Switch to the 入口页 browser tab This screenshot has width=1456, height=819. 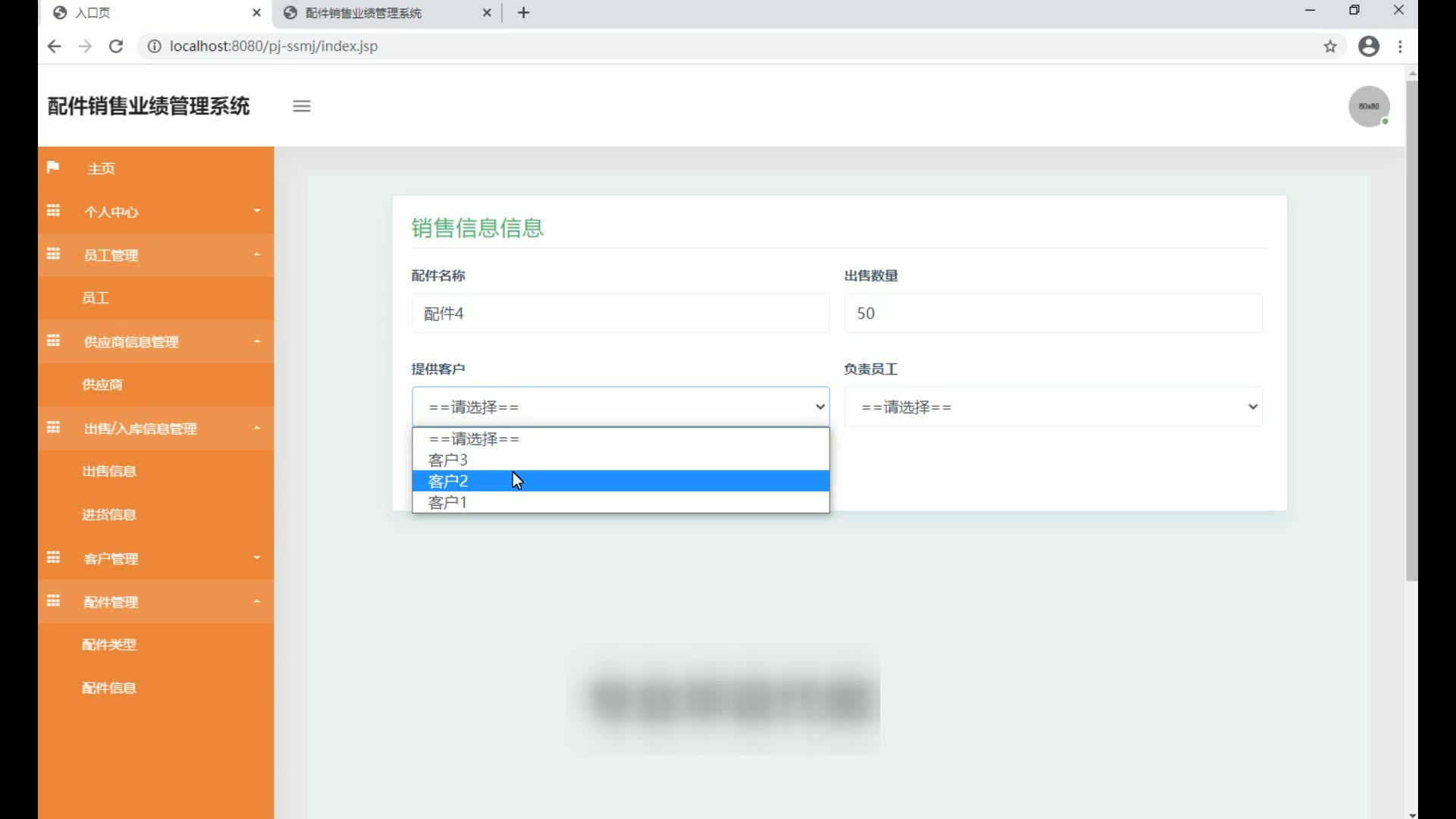click(152, 13)
